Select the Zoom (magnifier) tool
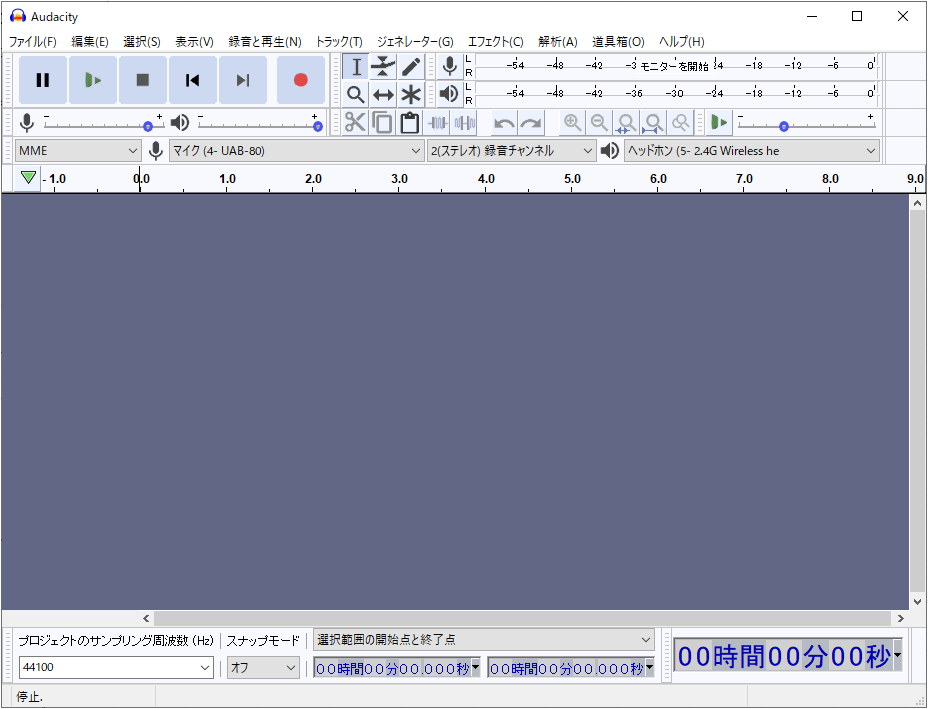 tap(356, 94)
